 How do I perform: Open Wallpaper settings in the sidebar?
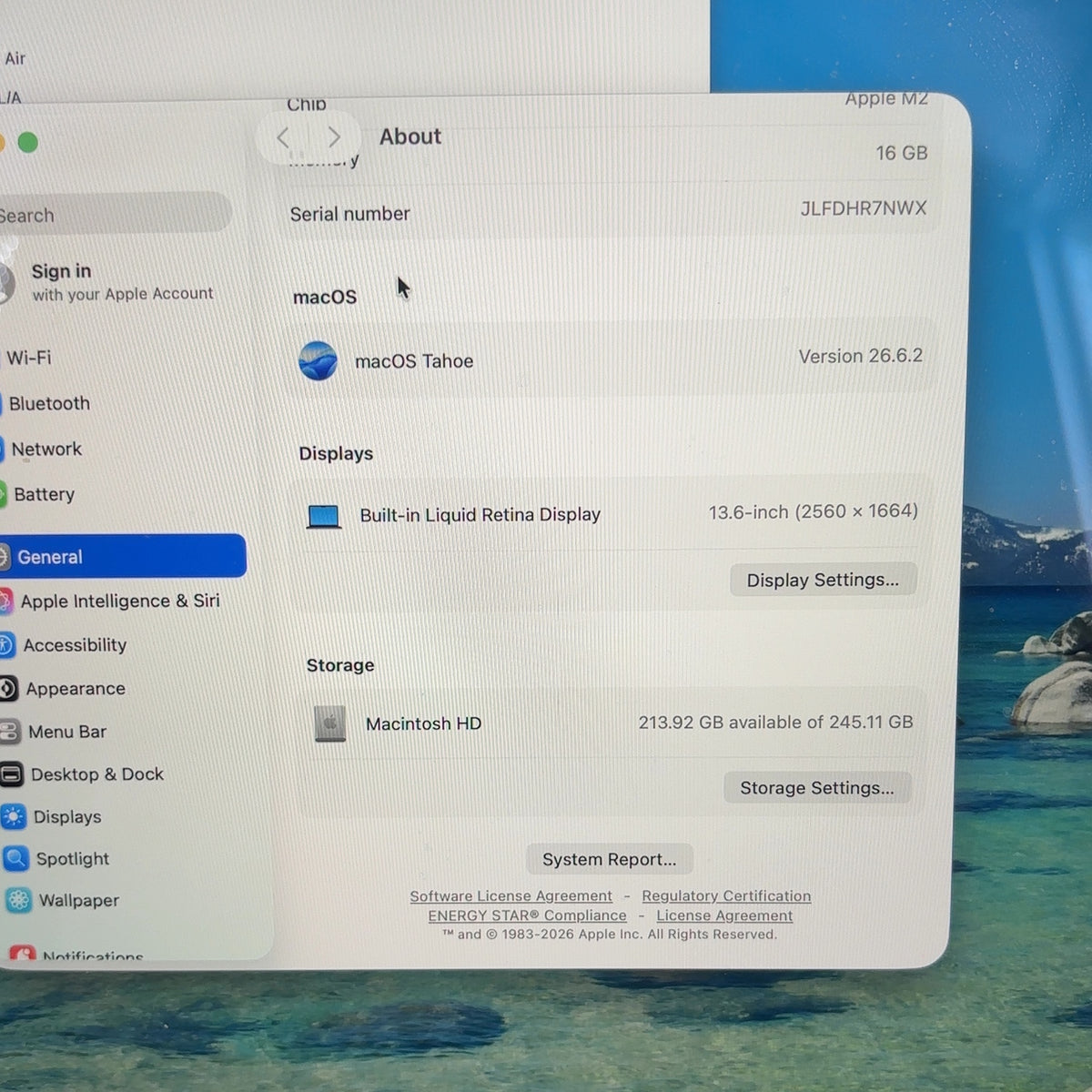(62, 900)
